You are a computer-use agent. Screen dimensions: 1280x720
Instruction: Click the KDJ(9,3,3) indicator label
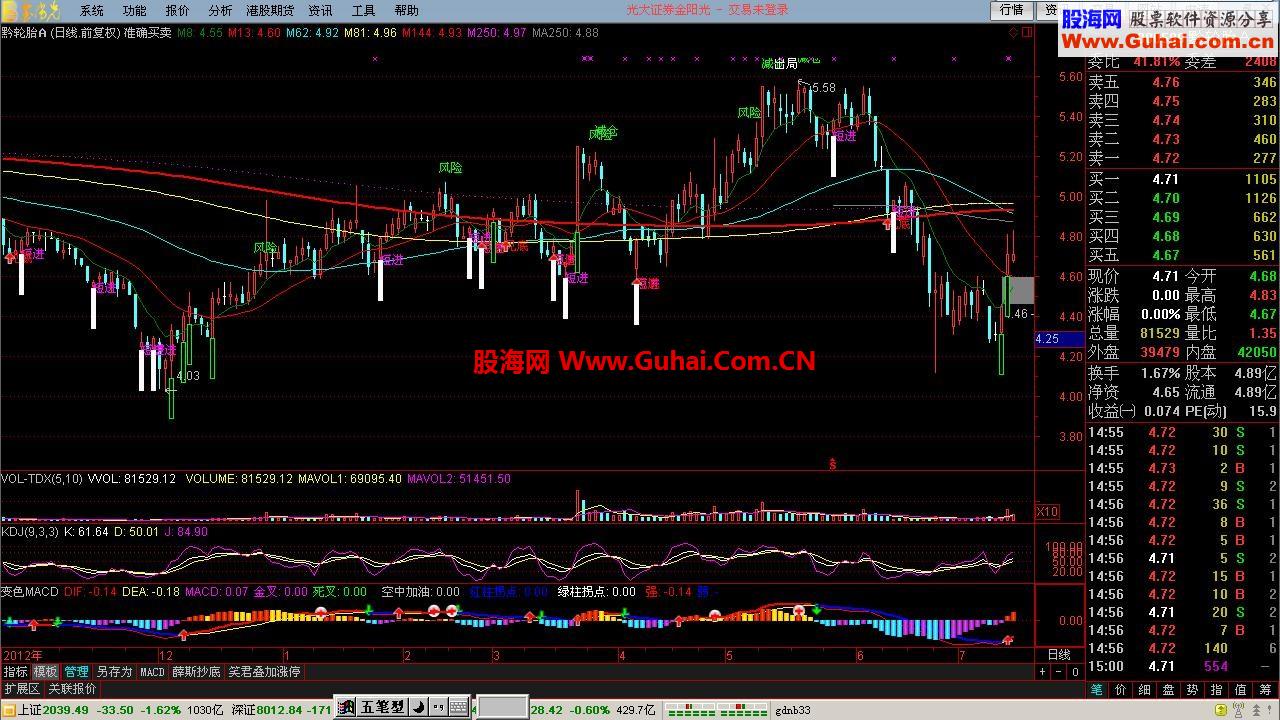click(x=28, y=532)
